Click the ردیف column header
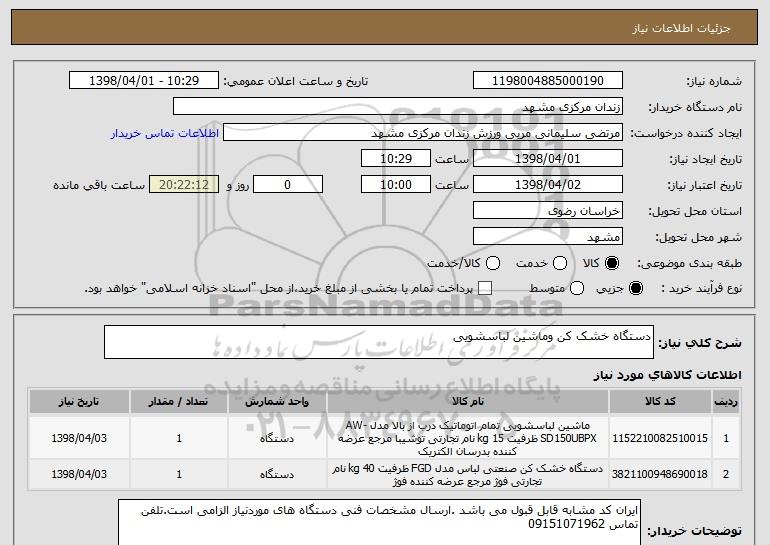 726,402
